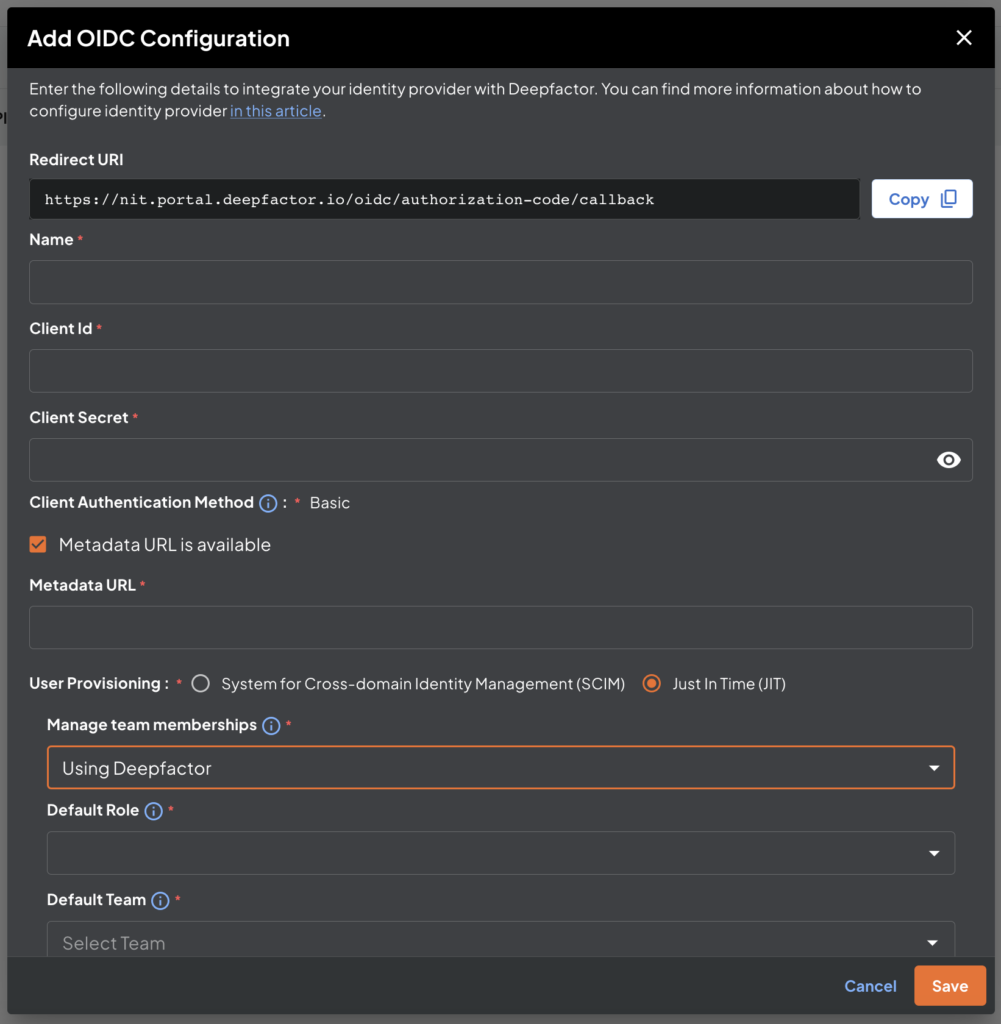Uncheck 'Metadata URL is available' checkbox
The image size is (1001, 1024).
38,544
